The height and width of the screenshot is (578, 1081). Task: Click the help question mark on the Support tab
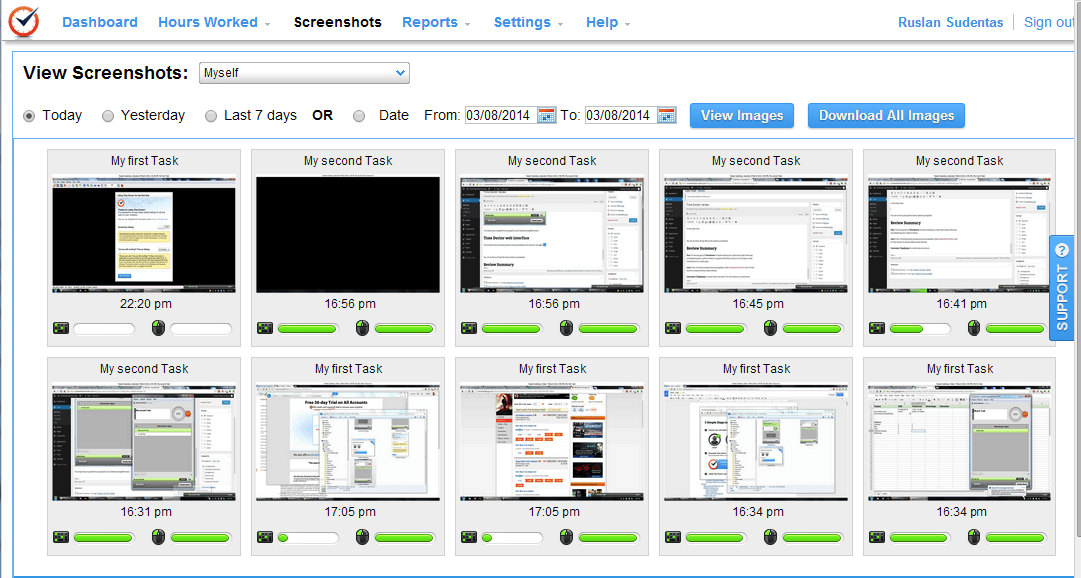pyautogui.click(x=1061, y=250)
